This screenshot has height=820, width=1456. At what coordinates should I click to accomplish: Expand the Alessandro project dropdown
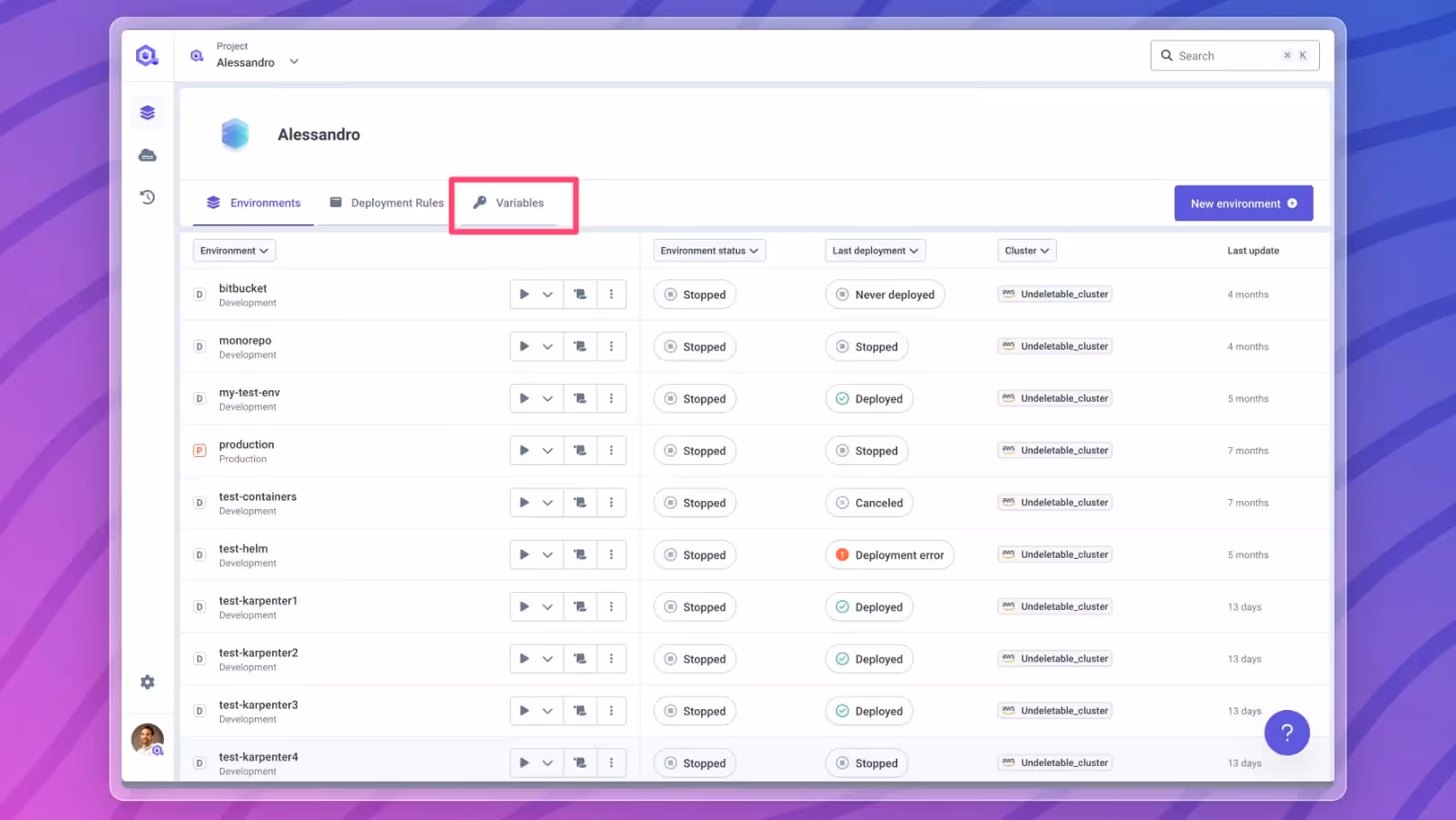pyautogui.click(x=294, y=62)
